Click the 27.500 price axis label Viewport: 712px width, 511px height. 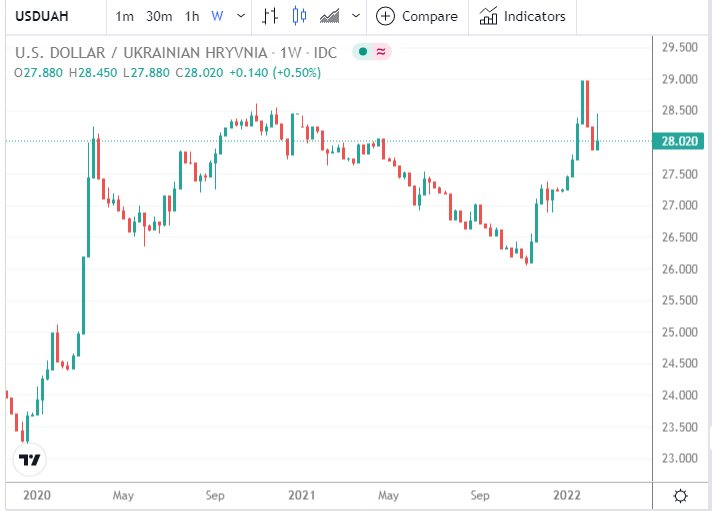click(x=679, y=174)
